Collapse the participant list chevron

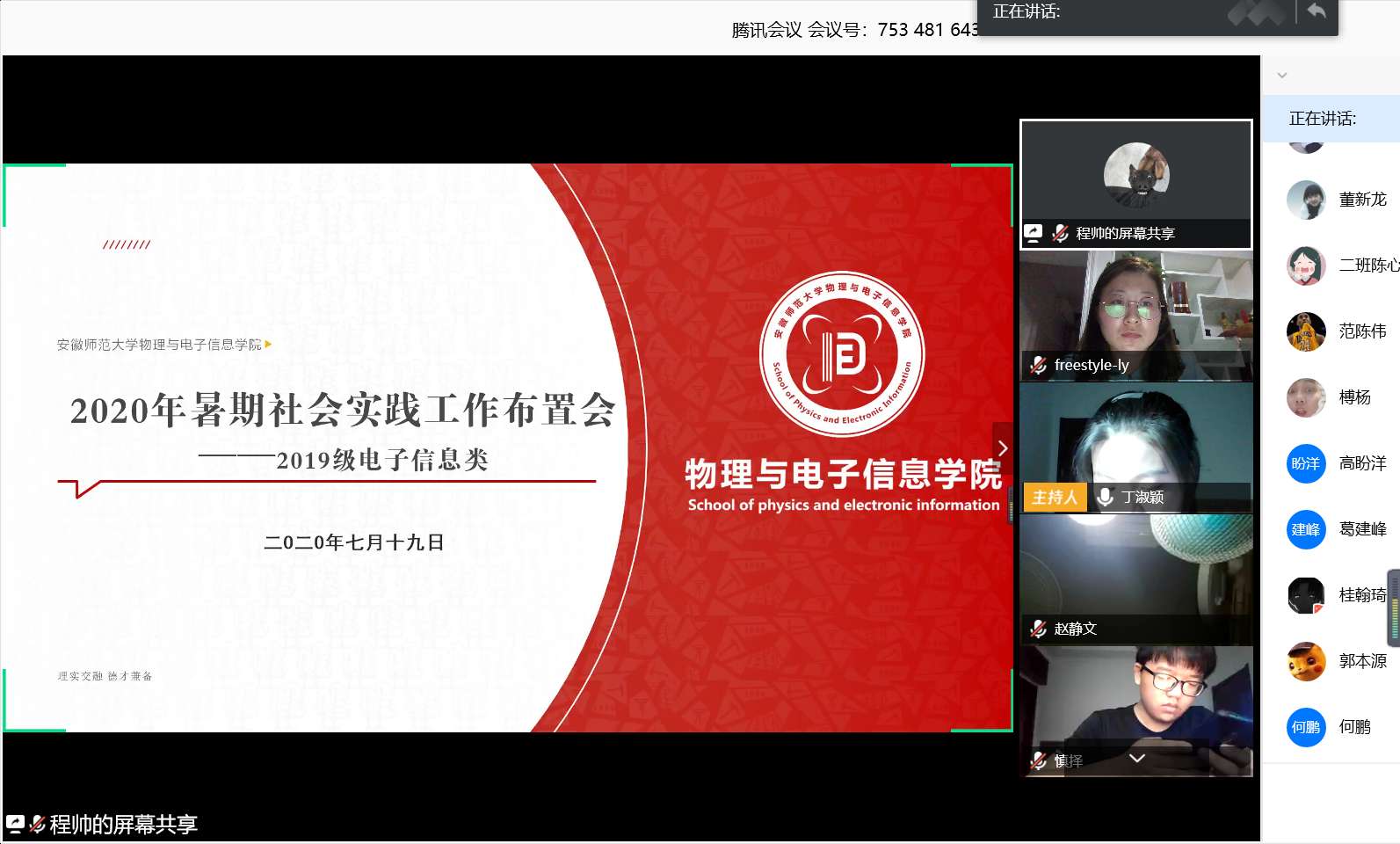click(x=1282, y=76)
